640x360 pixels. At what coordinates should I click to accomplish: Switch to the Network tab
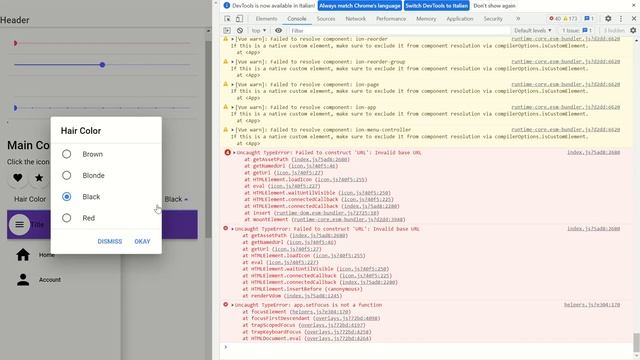[x=356, y=19]
